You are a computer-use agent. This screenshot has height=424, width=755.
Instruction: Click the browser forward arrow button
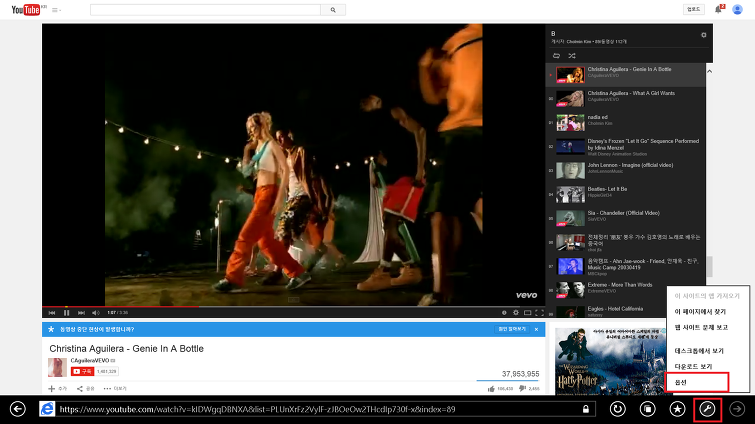(x=737, y=409)
